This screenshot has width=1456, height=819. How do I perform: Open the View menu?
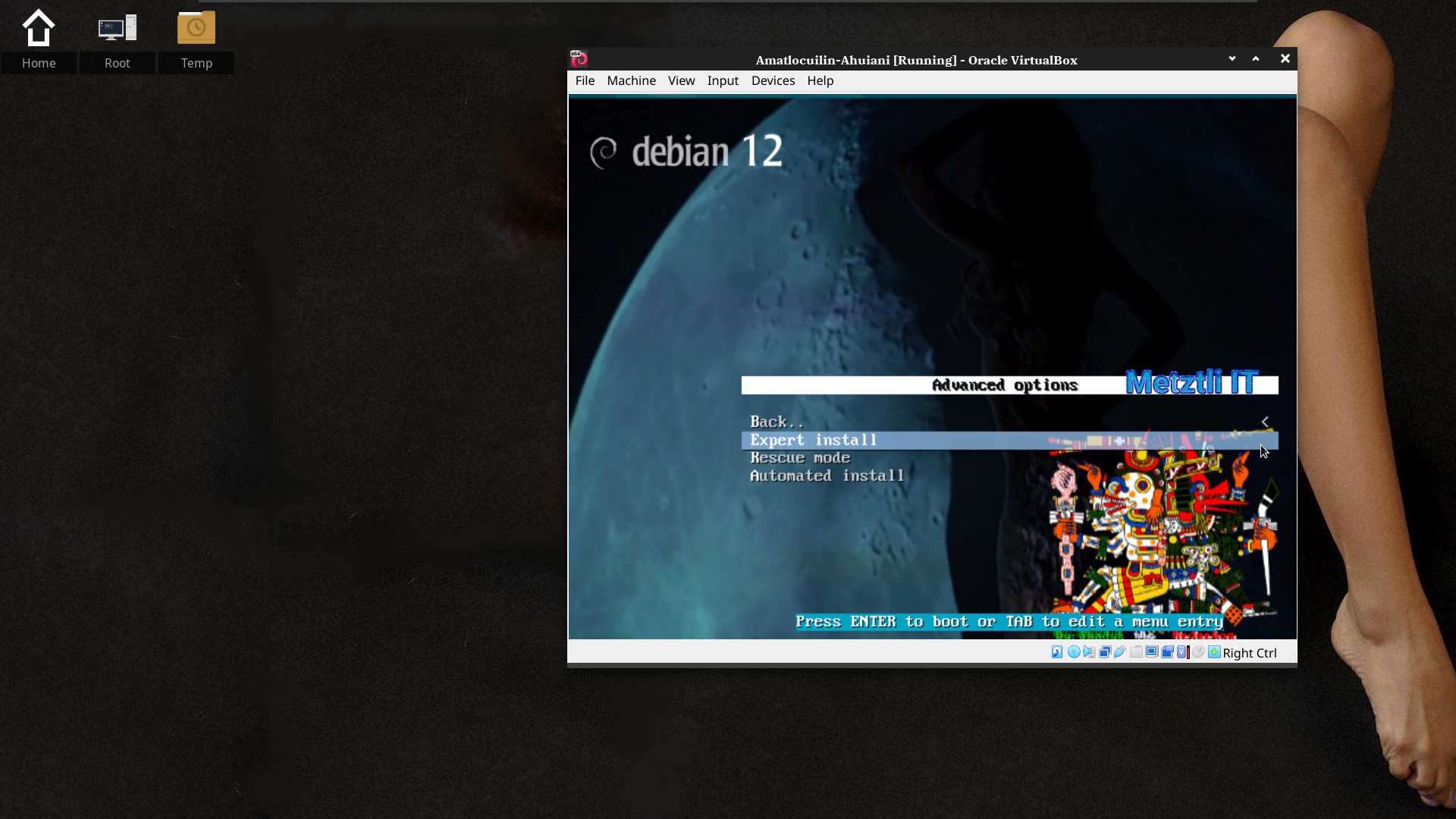coord(681,80)
